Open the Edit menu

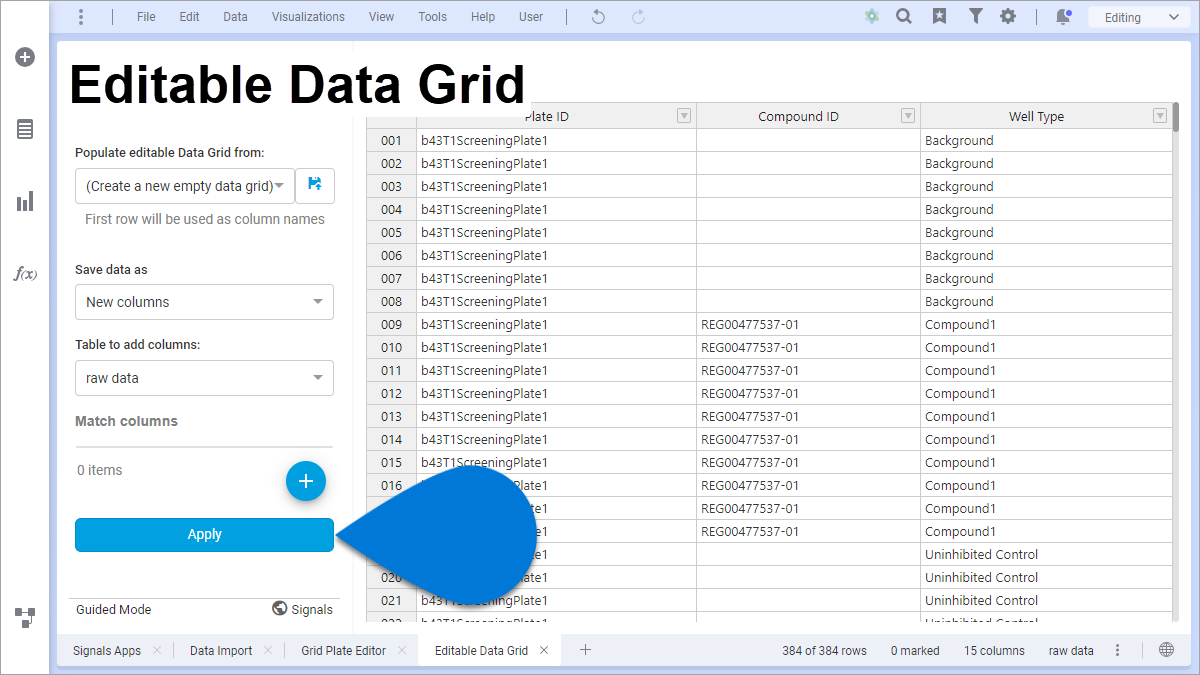click(x=189, y=17)
